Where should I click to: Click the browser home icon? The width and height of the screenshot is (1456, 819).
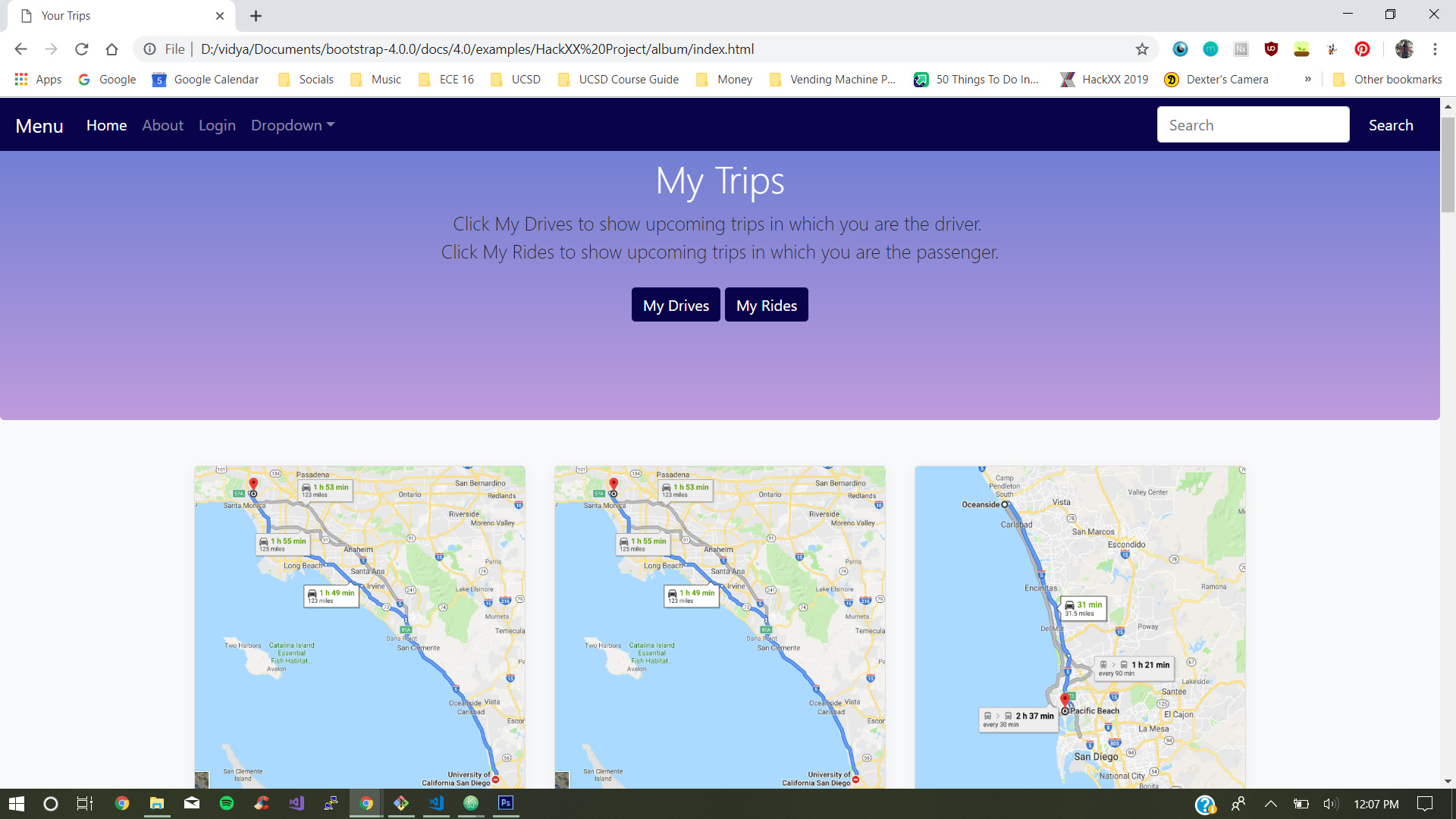tap(111, 49)
